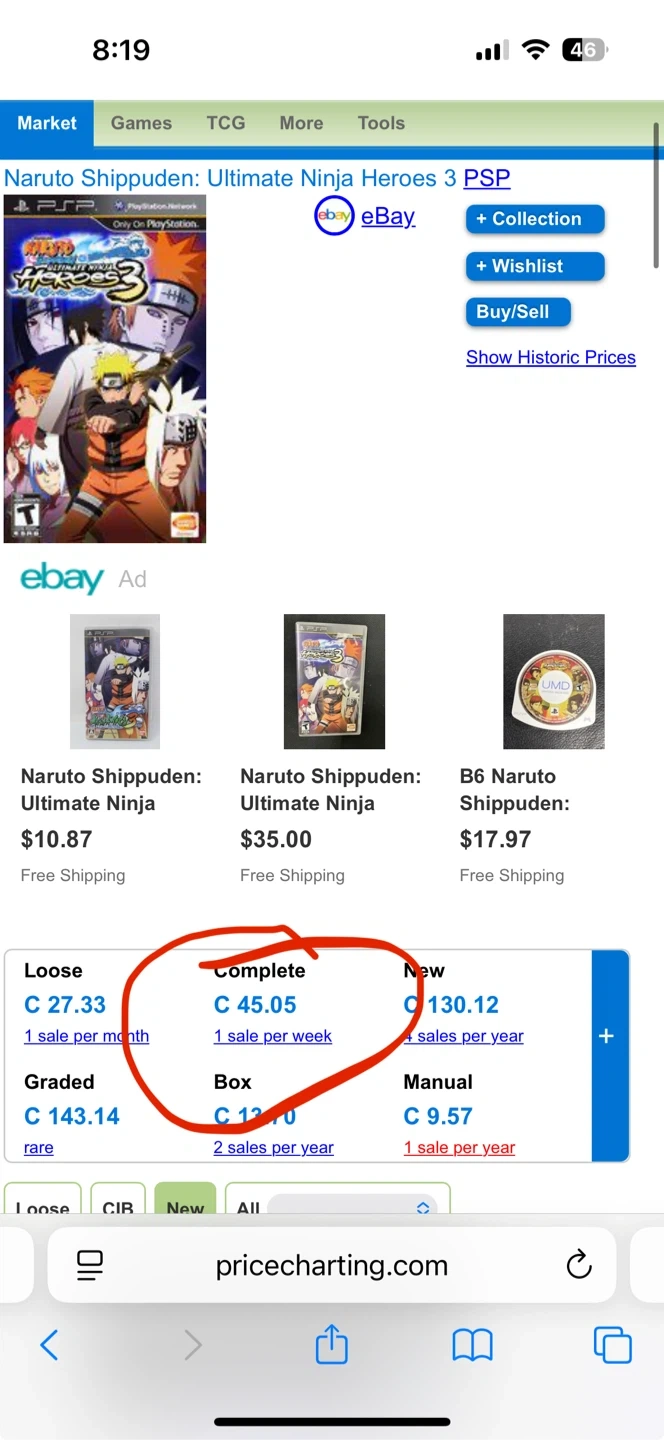Open the Safari page reader menu icon
Viewport: 664px width, 1440px height.
point(90,1266)
